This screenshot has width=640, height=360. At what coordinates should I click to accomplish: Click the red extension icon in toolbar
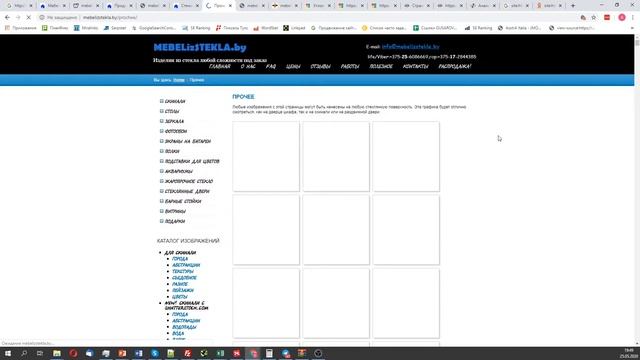click(x=607, y=18)
